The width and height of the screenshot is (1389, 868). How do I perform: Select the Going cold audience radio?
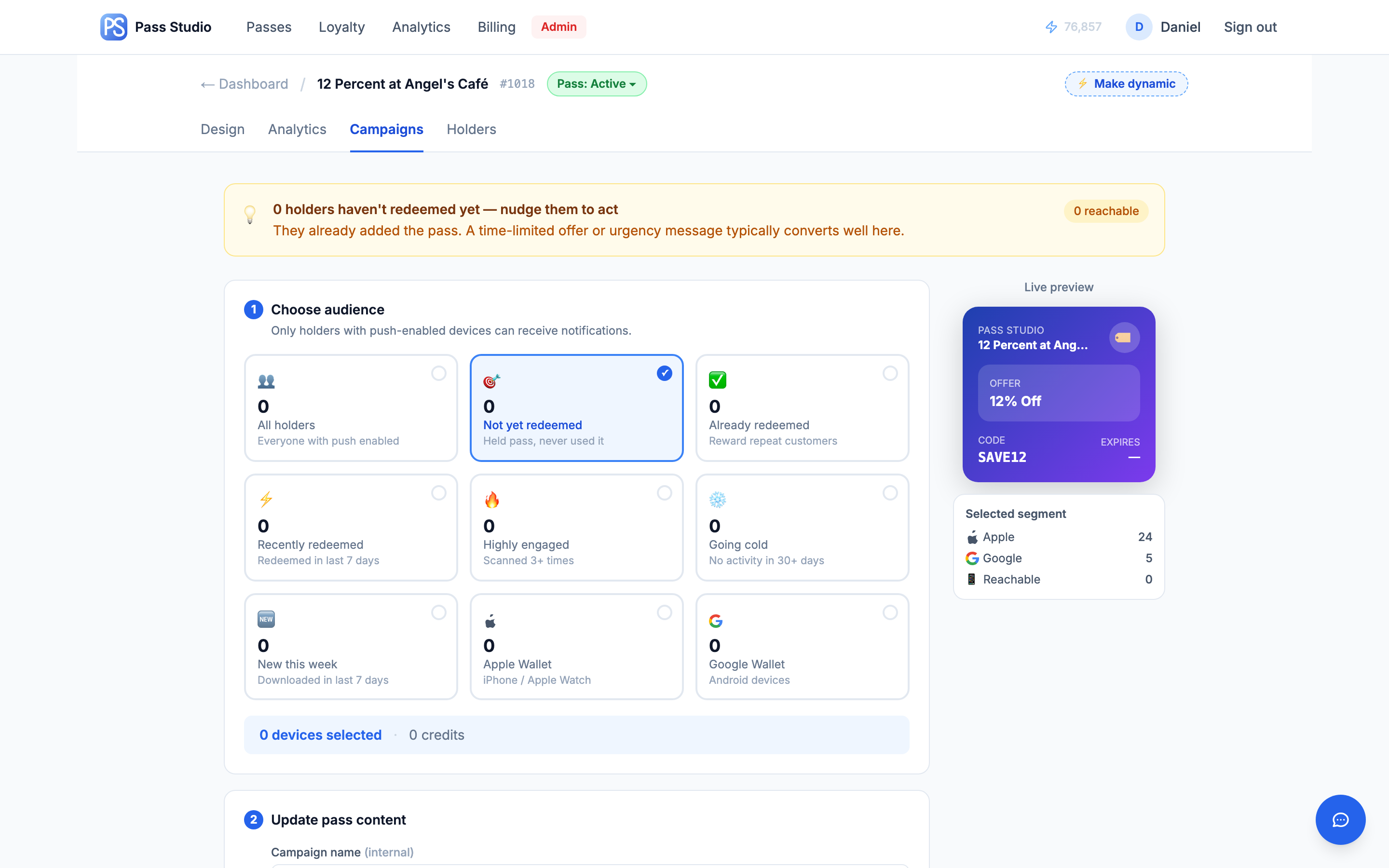(x=890, y=493)
